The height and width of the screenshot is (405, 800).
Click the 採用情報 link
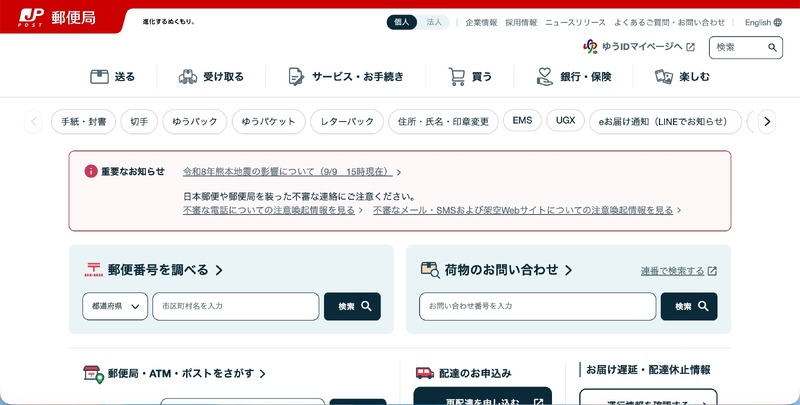coord(521,22)
